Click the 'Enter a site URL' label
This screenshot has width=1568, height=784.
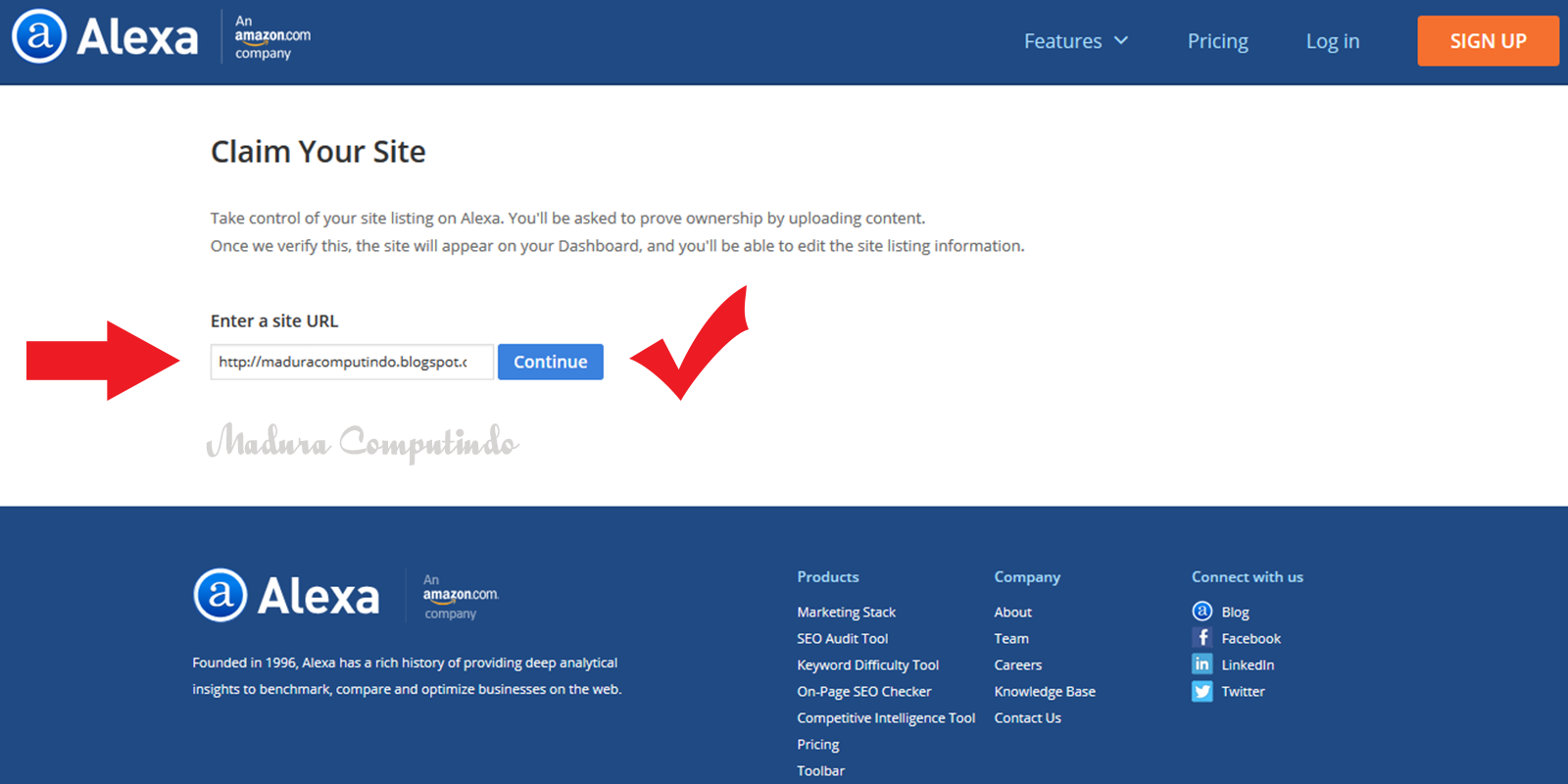point(274,320)
